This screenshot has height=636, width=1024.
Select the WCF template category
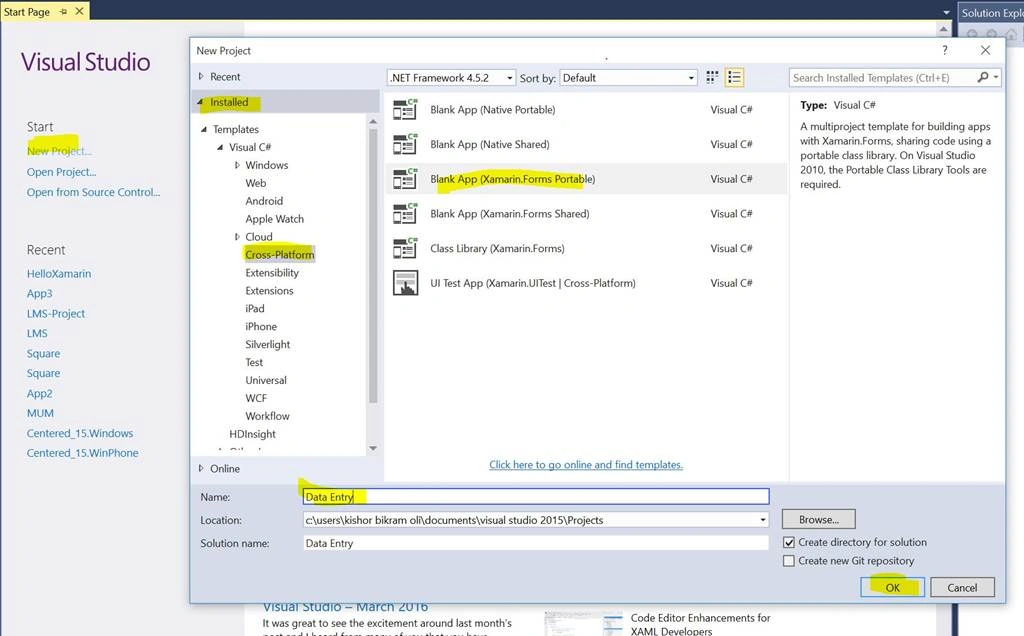point(256,398)
